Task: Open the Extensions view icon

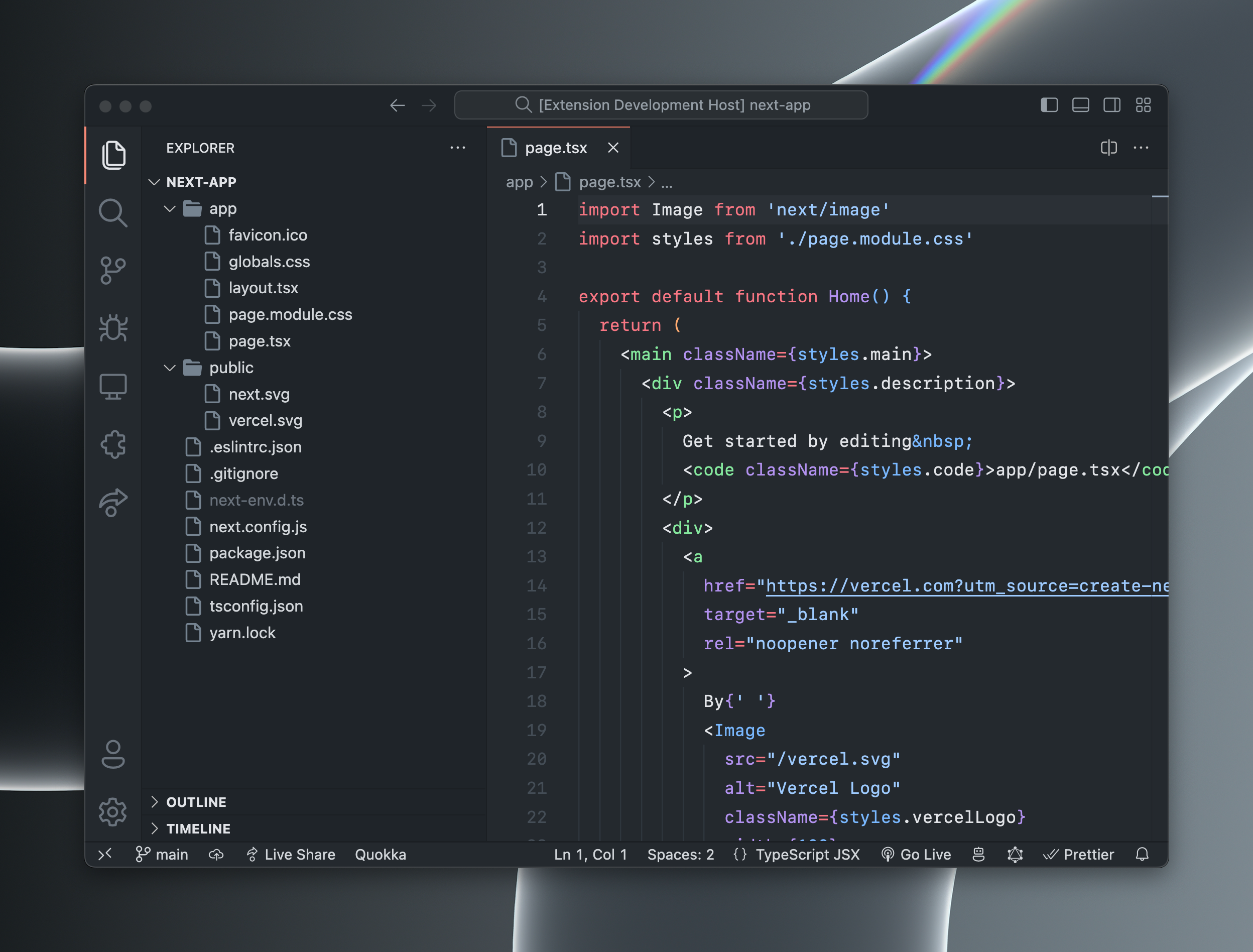Action: click(113, 444)
